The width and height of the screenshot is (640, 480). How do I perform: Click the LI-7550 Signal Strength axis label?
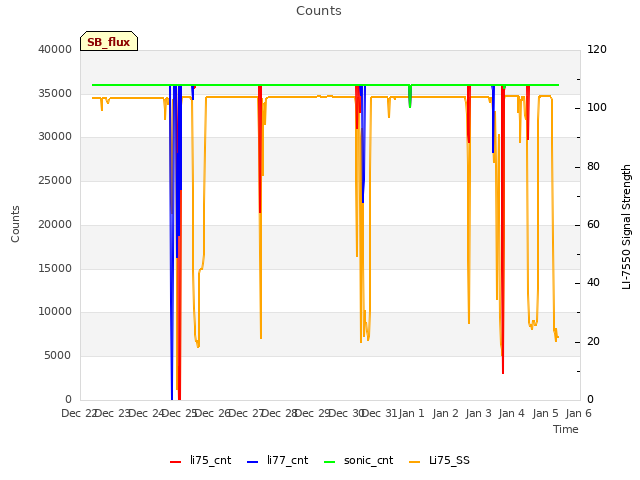pos(626,227)
